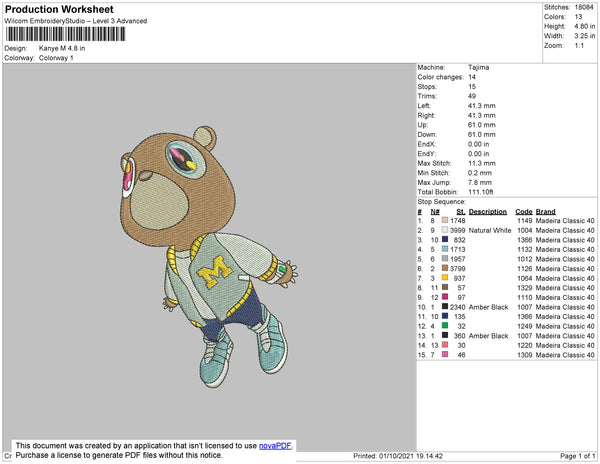This screenshot has height=464, width=600.
Task: Select the Natural White swatch in stop 2
Action: tap(445, 230)
